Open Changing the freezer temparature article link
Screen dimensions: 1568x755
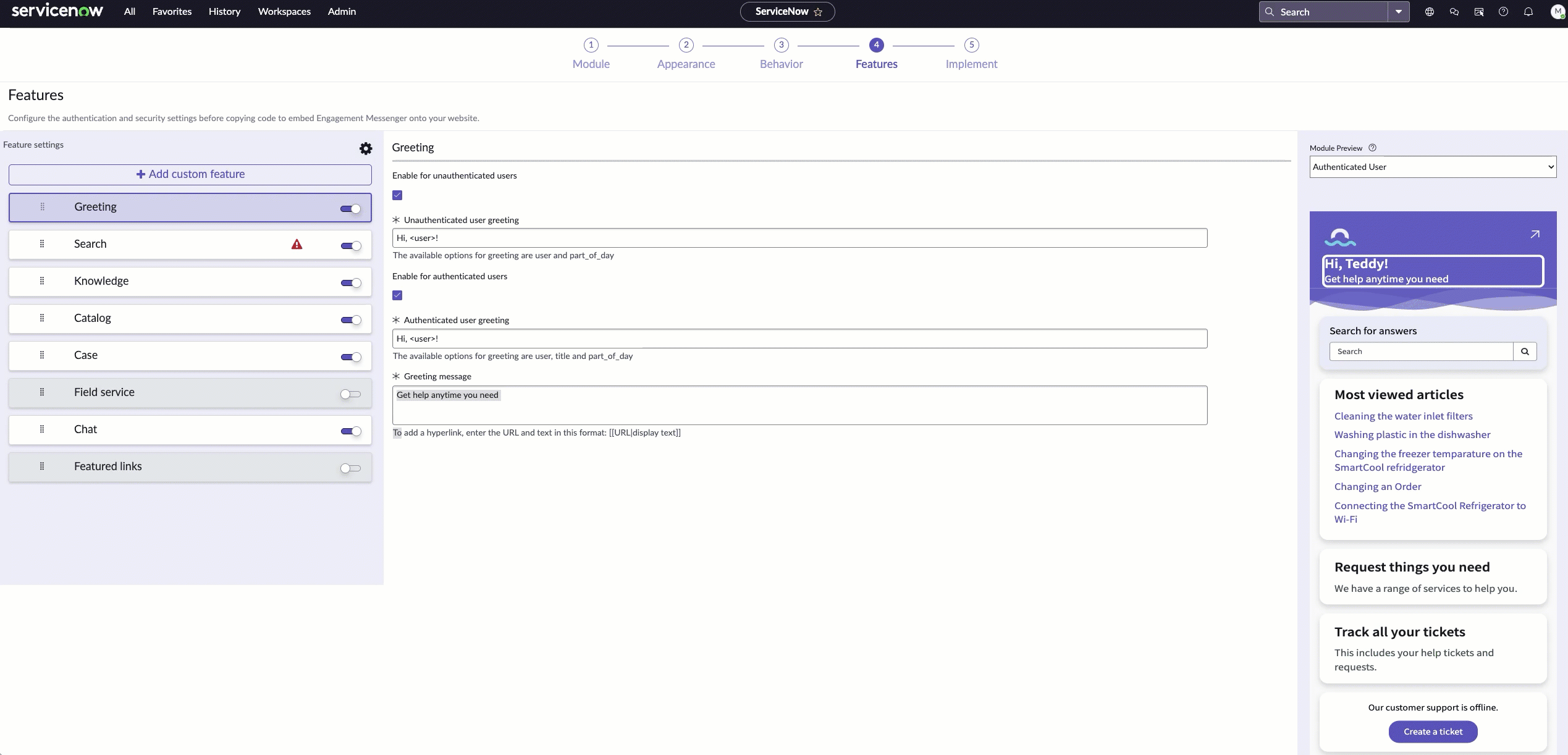(x=1428, y=460)
